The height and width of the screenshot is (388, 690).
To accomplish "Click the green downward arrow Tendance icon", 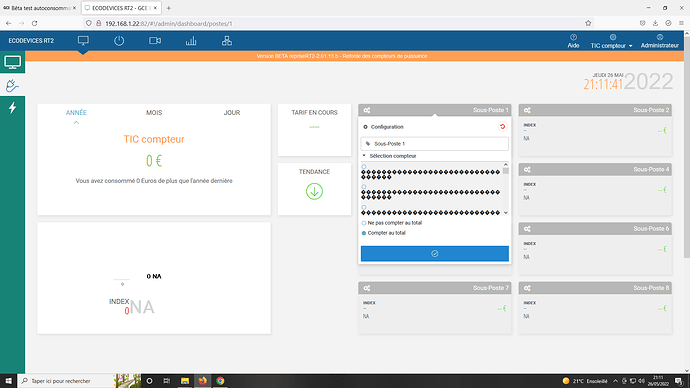I will point(314,191).
